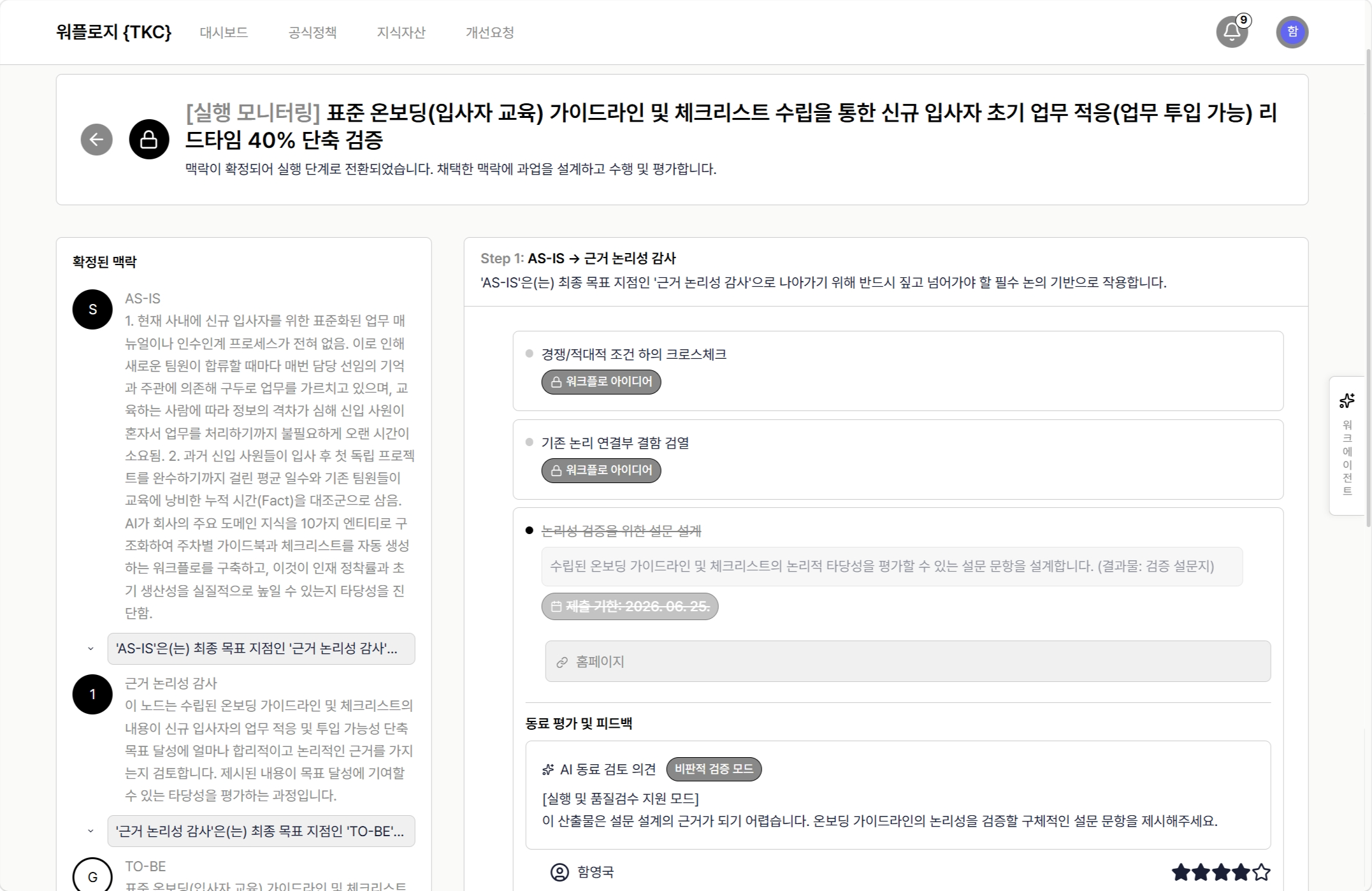Click the struck-through 논리성 검증을 위한 설문 설계 title
This screenshot has height=891, width=1372.
pyautogui.click(x=621, y=531)
